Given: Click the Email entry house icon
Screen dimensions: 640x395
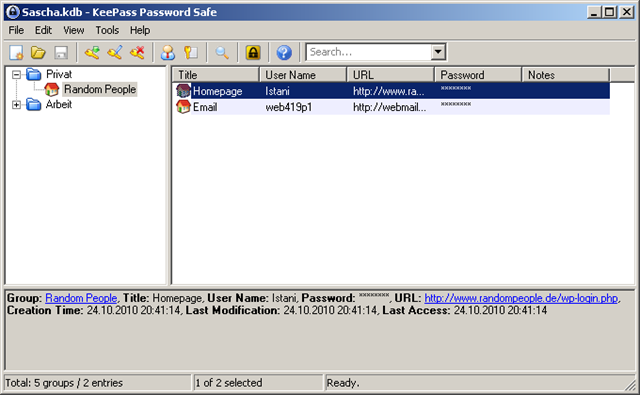Looking at the screenshot, I should pyautogui.click(x=183, y=107).
